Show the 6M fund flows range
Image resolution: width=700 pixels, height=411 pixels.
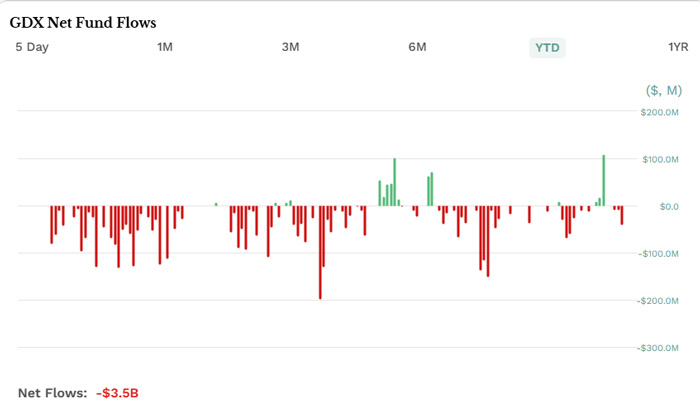click(x=418, y=47)
